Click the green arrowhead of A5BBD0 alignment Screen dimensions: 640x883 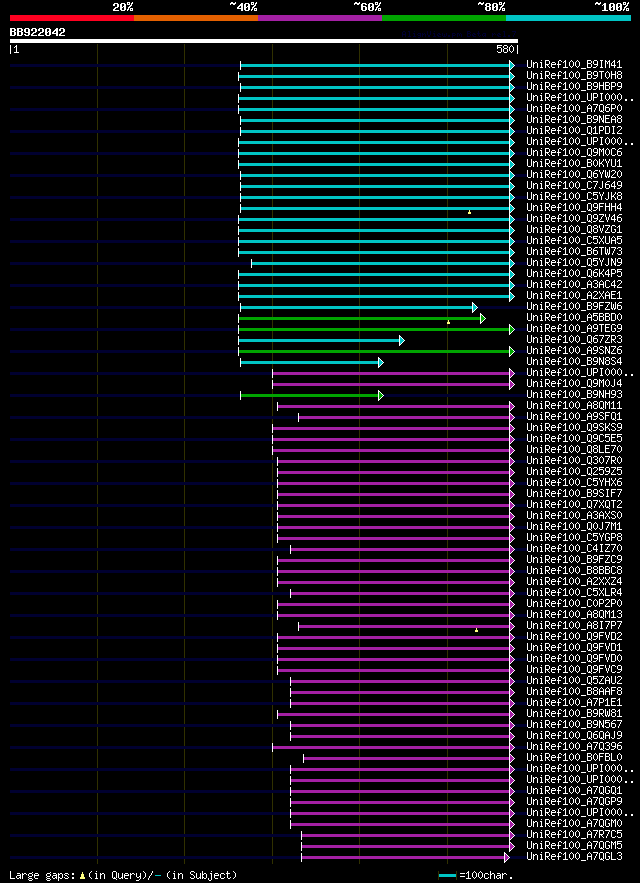[483, 319]
